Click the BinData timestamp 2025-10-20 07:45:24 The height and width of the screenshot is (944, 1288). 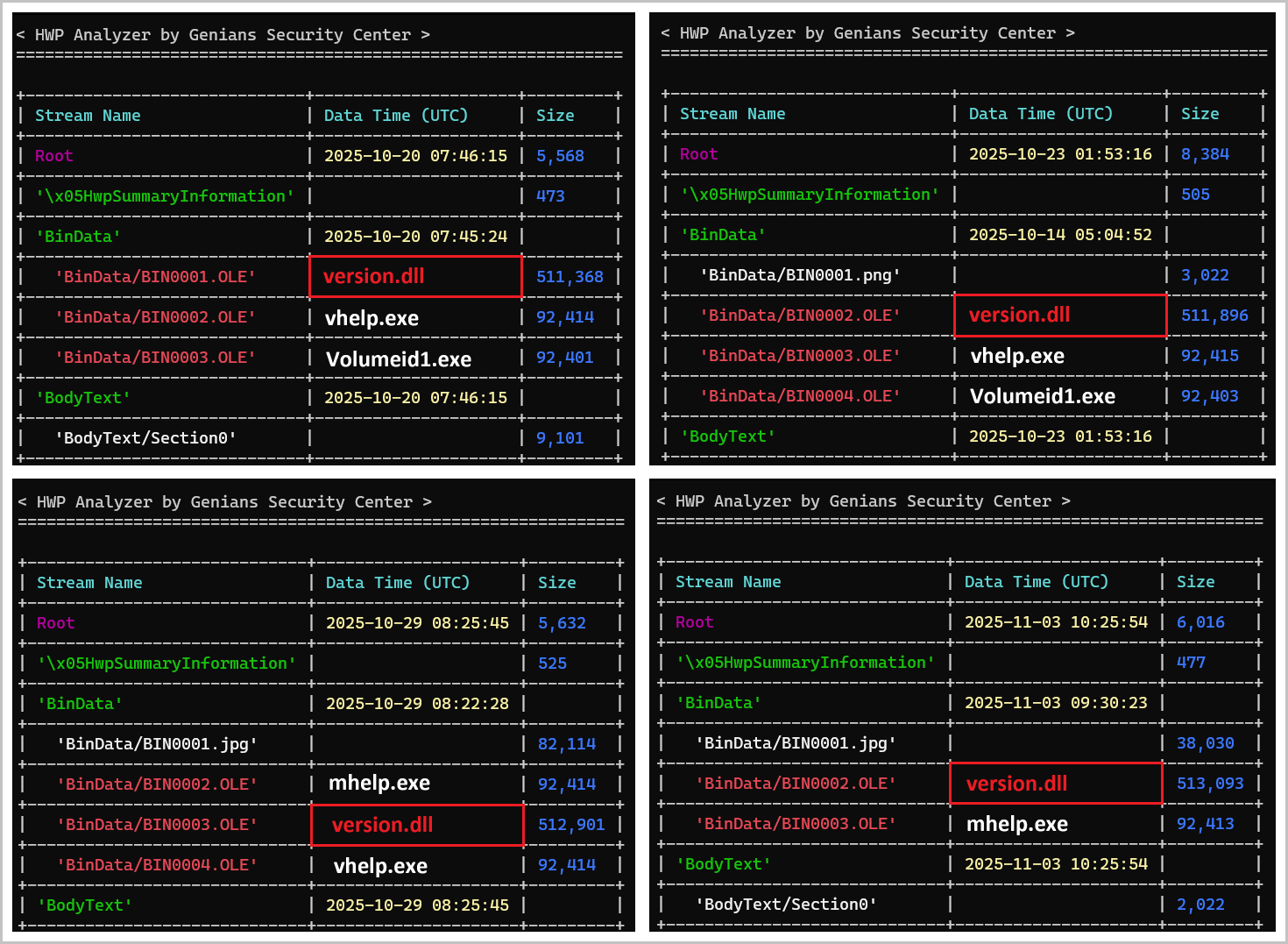tap(415, 237)
